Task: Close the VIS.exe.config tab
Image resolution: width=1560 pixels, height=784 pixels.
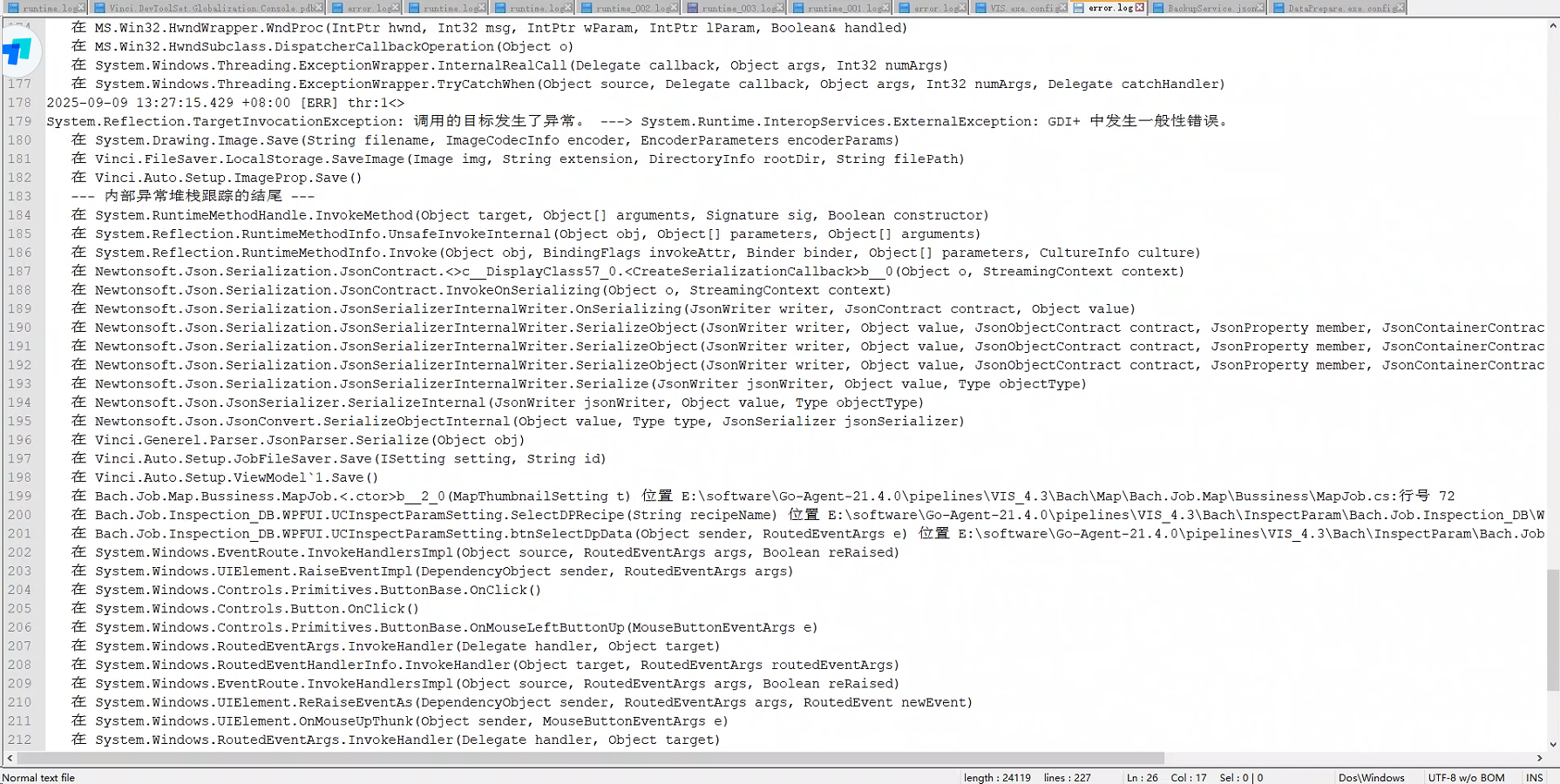Action: coord(1061,8)
